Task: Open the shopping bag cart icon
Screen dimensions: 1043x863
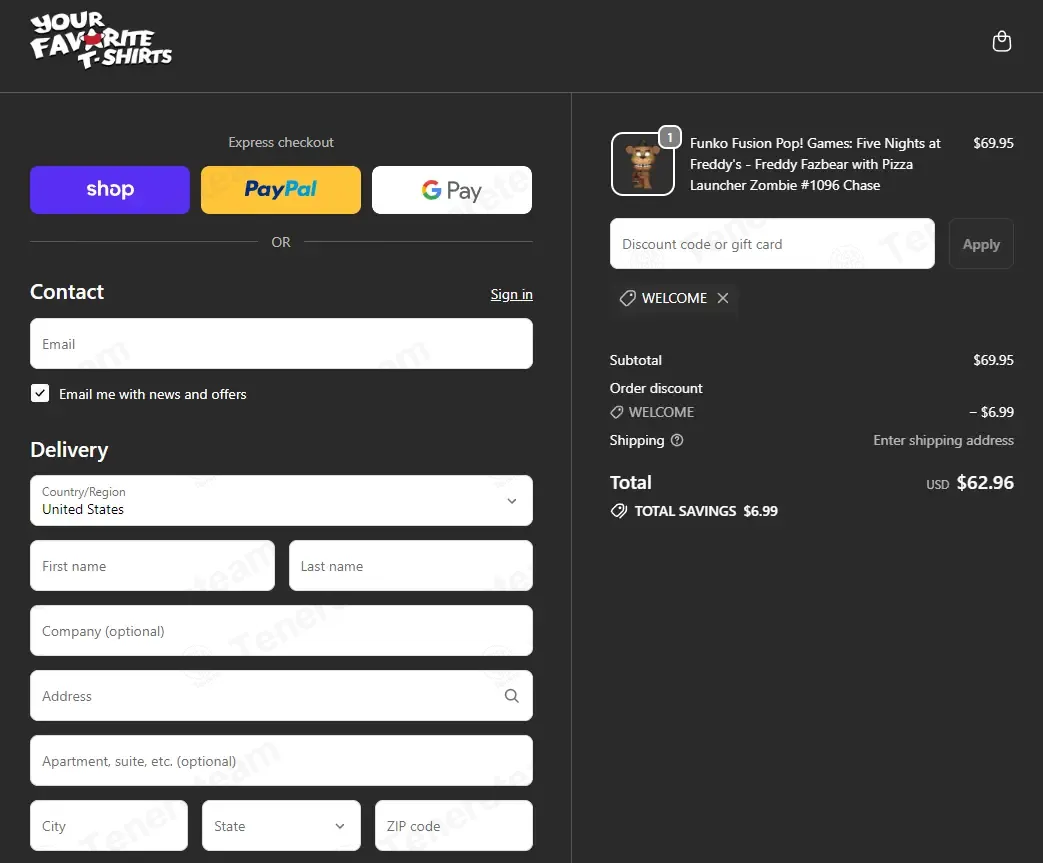Action: click(1001, 41)
